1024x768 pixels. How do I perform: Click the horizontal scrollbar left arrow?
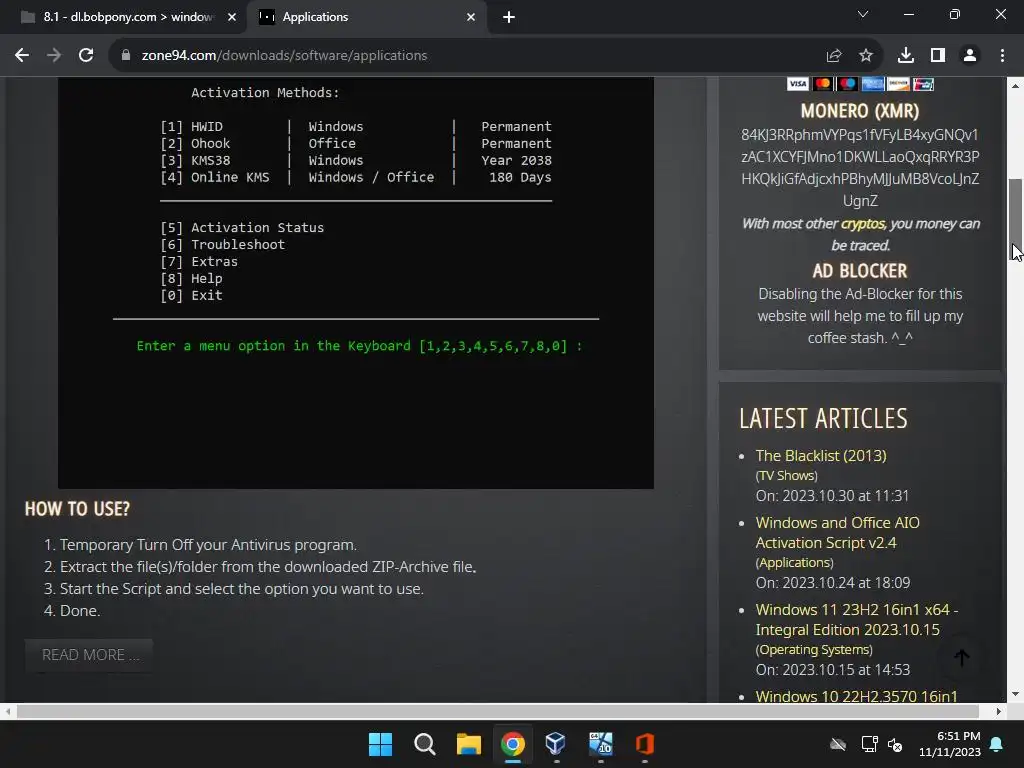pos(8,711)
